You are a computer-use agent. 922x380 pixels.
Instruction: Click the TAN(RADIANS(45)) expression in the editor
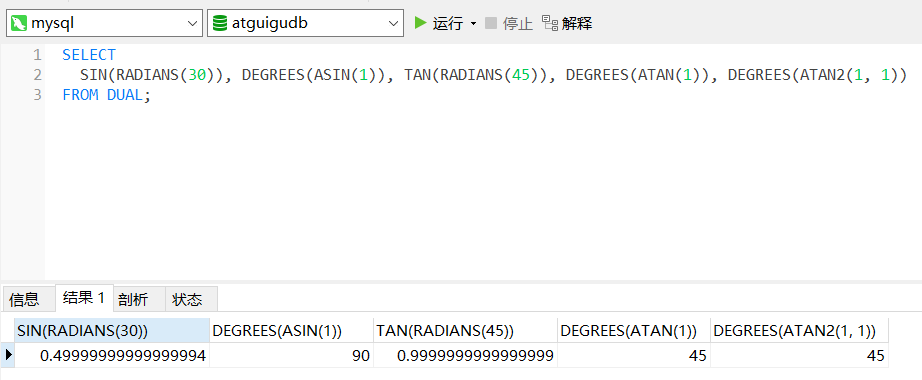476,75
